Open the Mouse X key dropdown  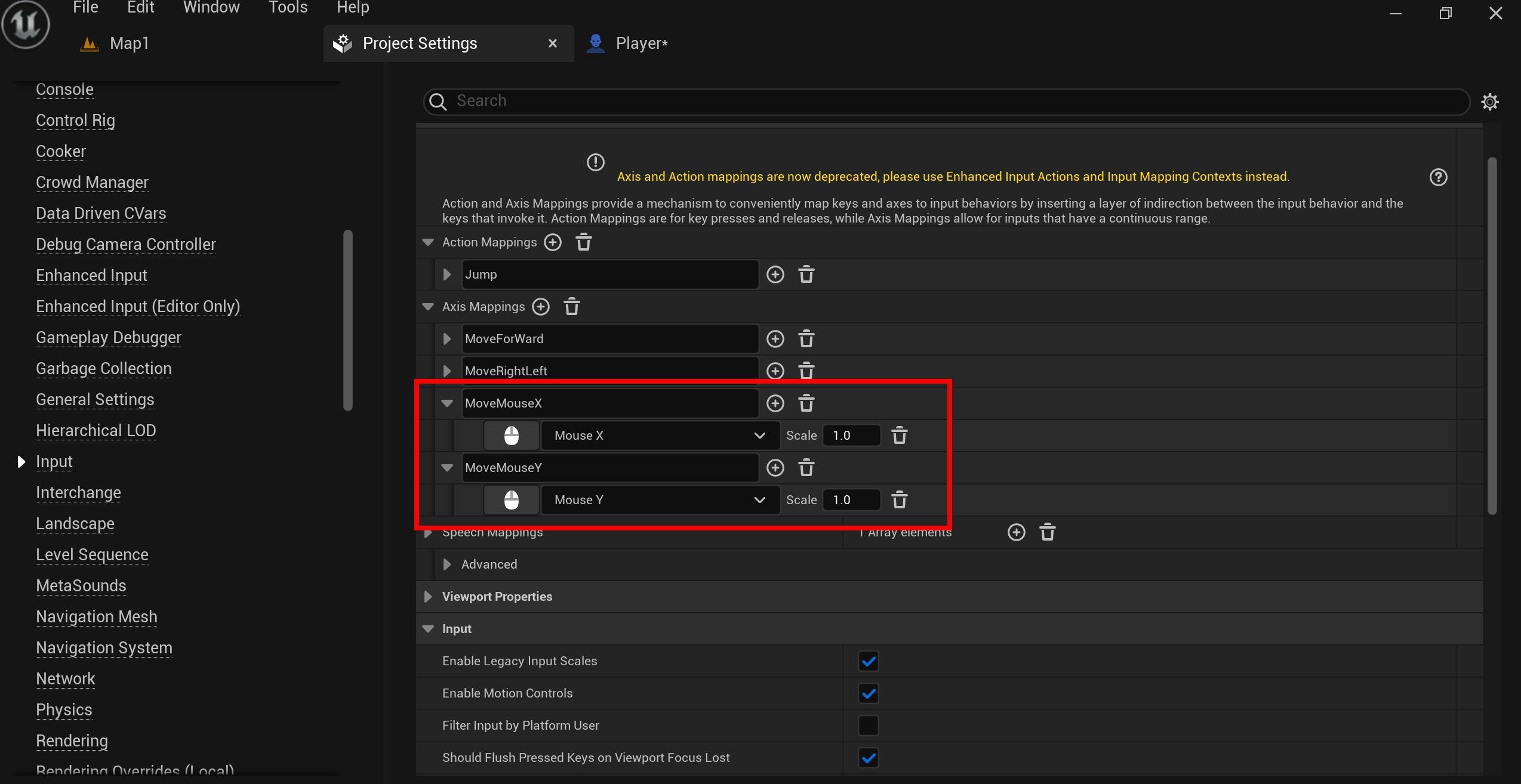(660, 436)
